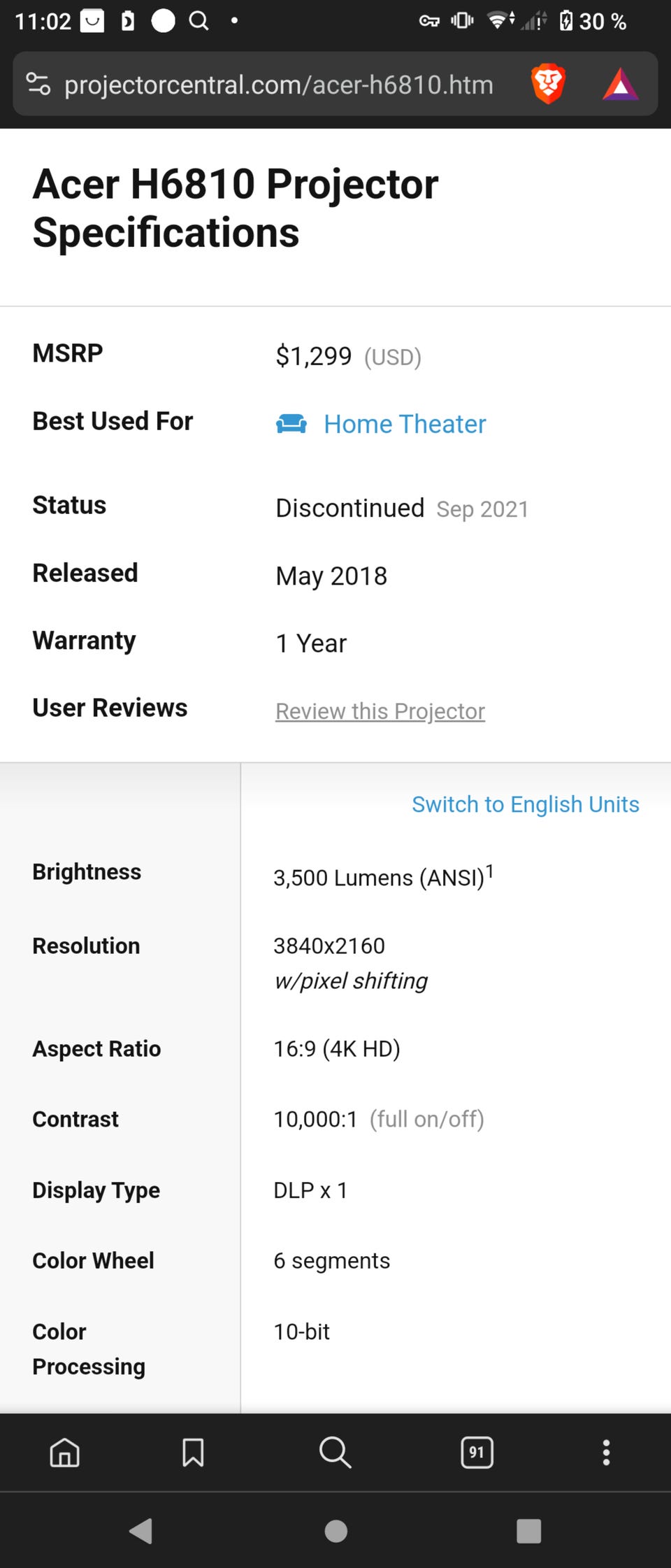Tap the Brave Shields lion icon
The image size is (671, 1568).
click(548, 84)
